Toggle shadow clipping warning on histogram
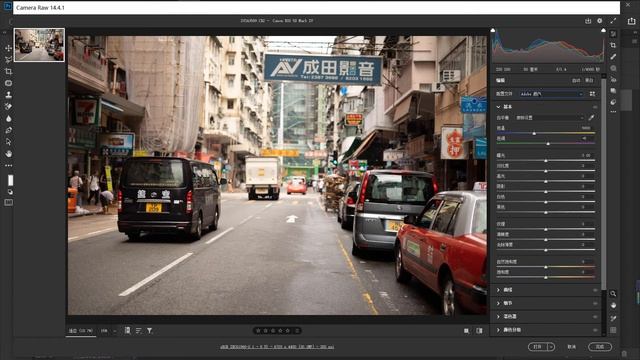 pyautogui.click(x=493, y=30)
